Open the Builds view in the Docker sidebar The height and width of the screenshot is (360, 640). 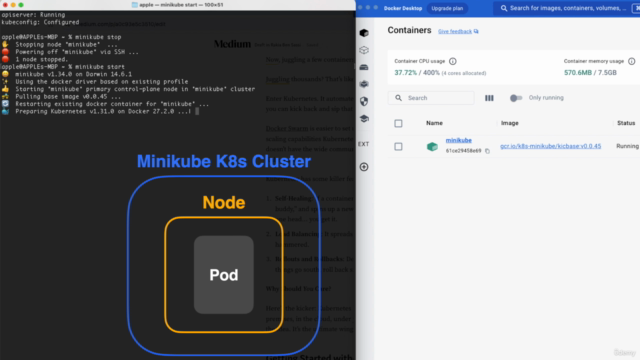click(x=364, y=84)
